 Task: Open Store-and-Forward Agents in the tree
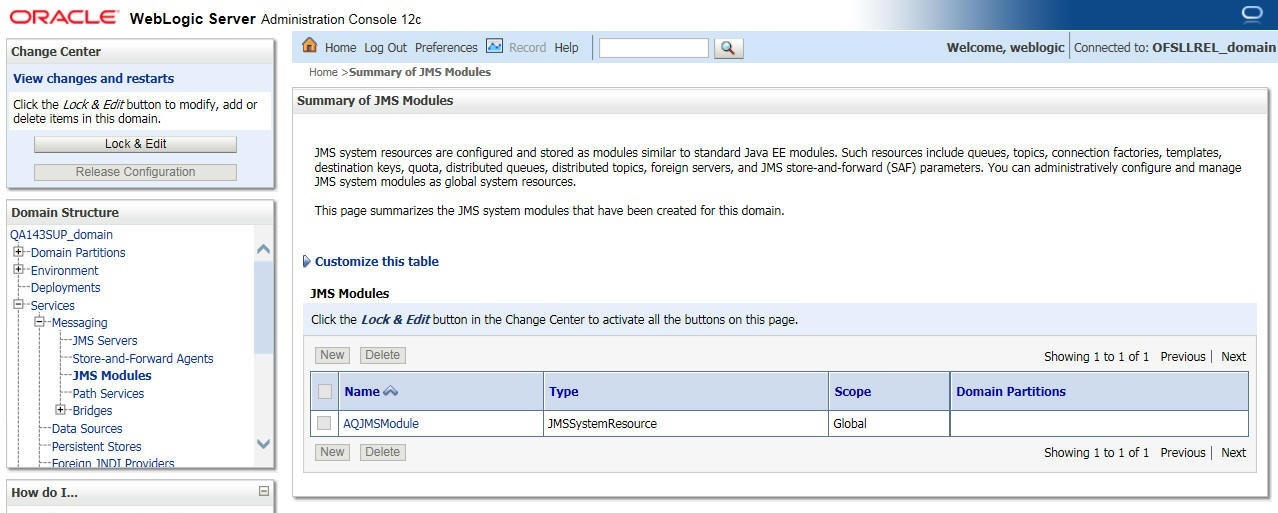[143, 358]
